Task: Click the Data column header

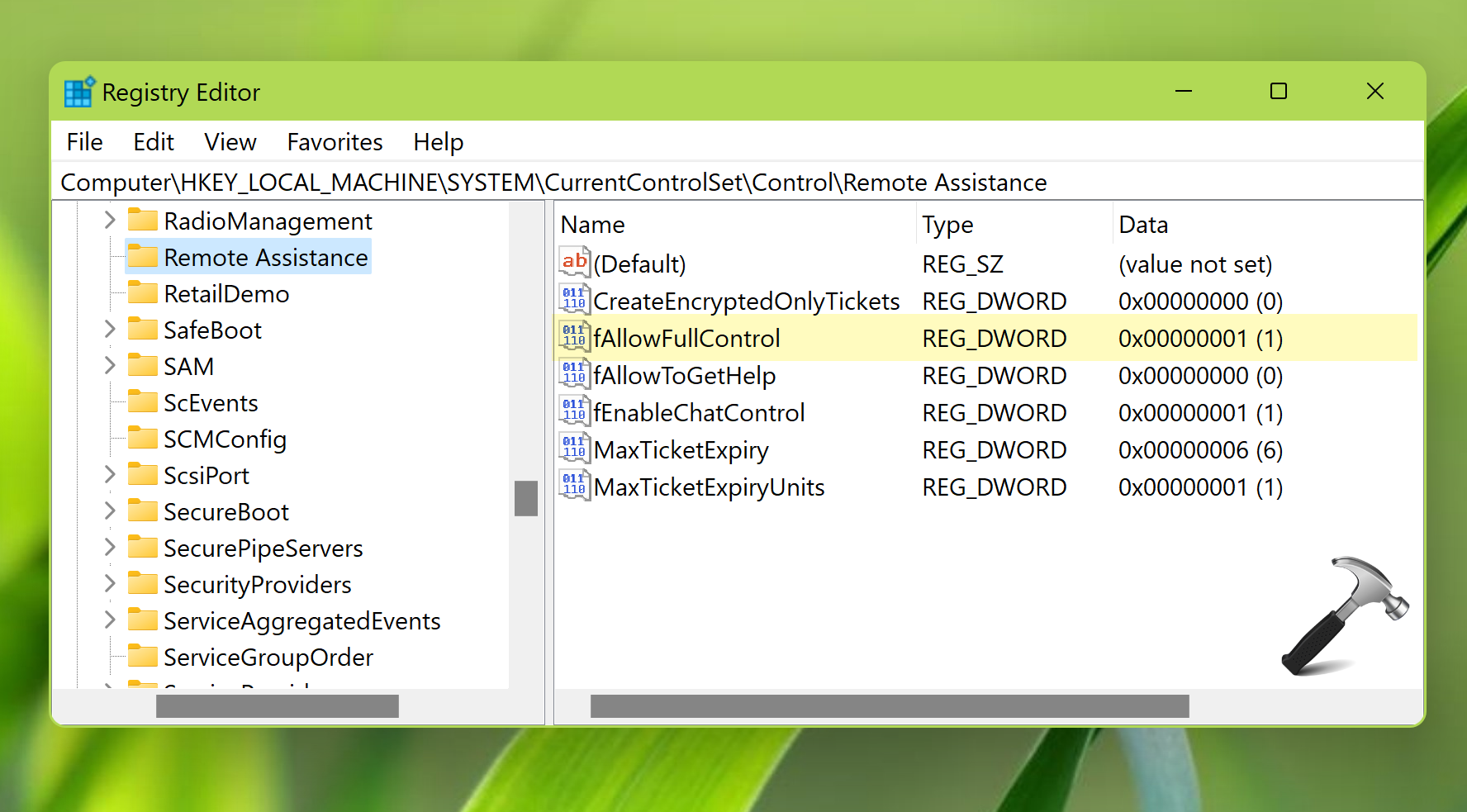Action: 1143,225
